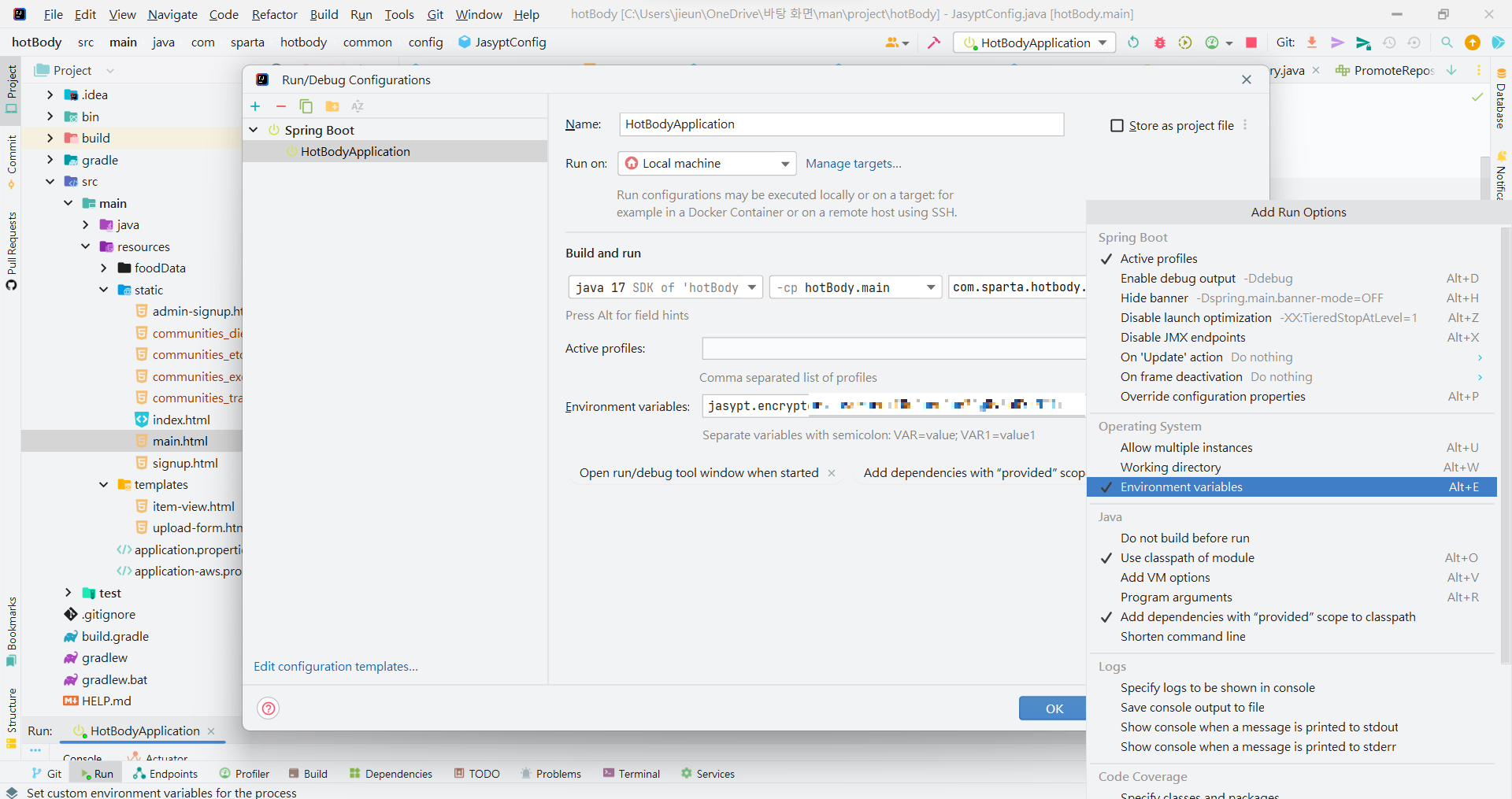Run with coverage icon

[1185, 43]
